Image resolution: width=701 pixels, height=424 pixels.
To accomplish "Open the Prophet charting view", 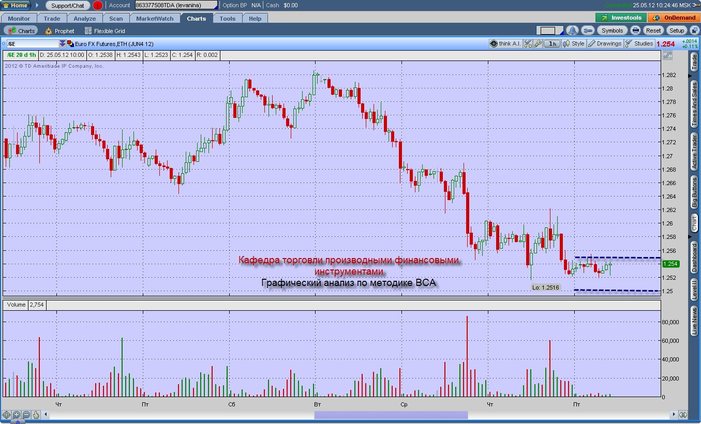I will (59, 31).
